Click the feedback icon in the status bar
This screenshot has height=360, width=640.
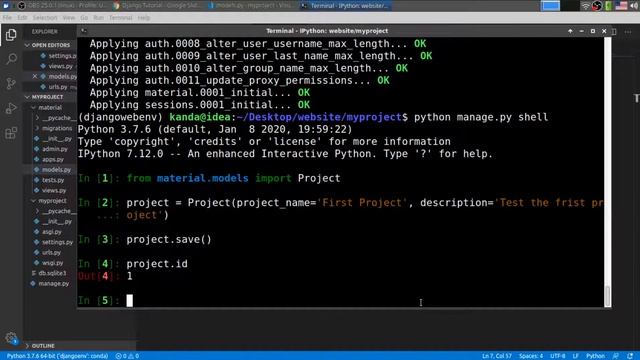pyautogui.click(x=616, y=356)
